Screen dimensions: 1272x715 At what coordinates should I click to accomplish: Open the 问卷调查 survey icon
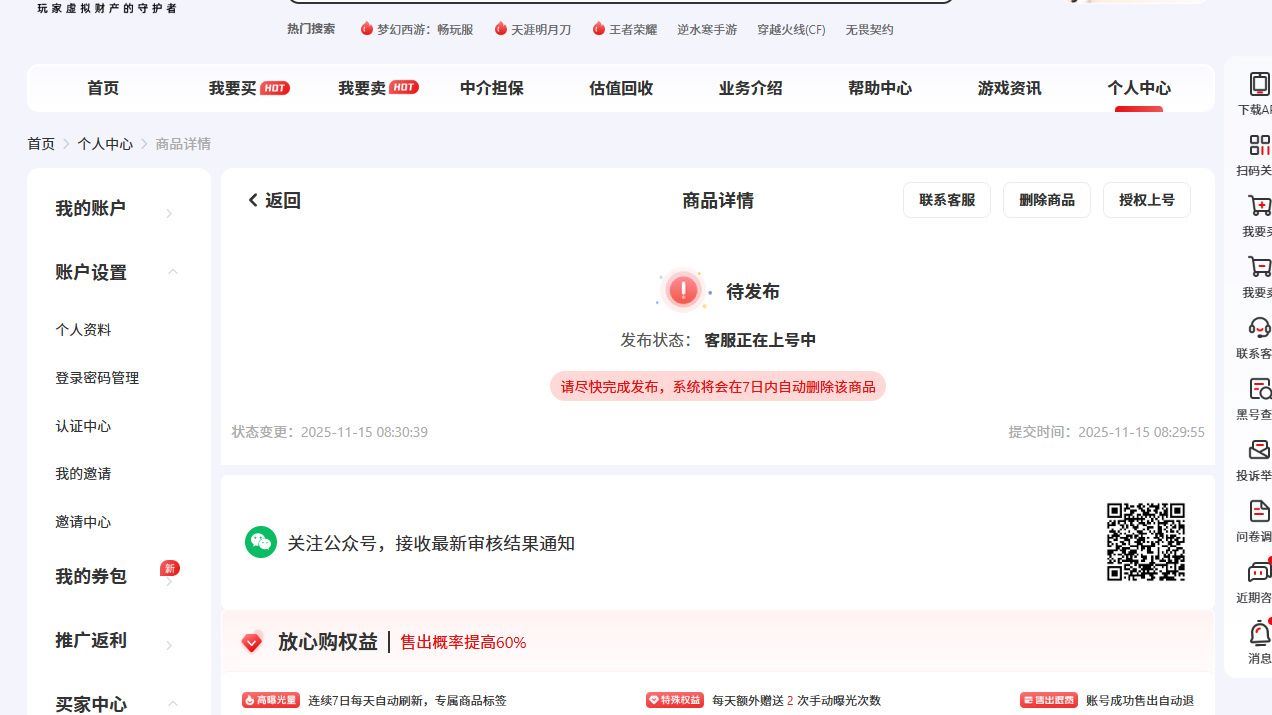(x=1259, y=512)
